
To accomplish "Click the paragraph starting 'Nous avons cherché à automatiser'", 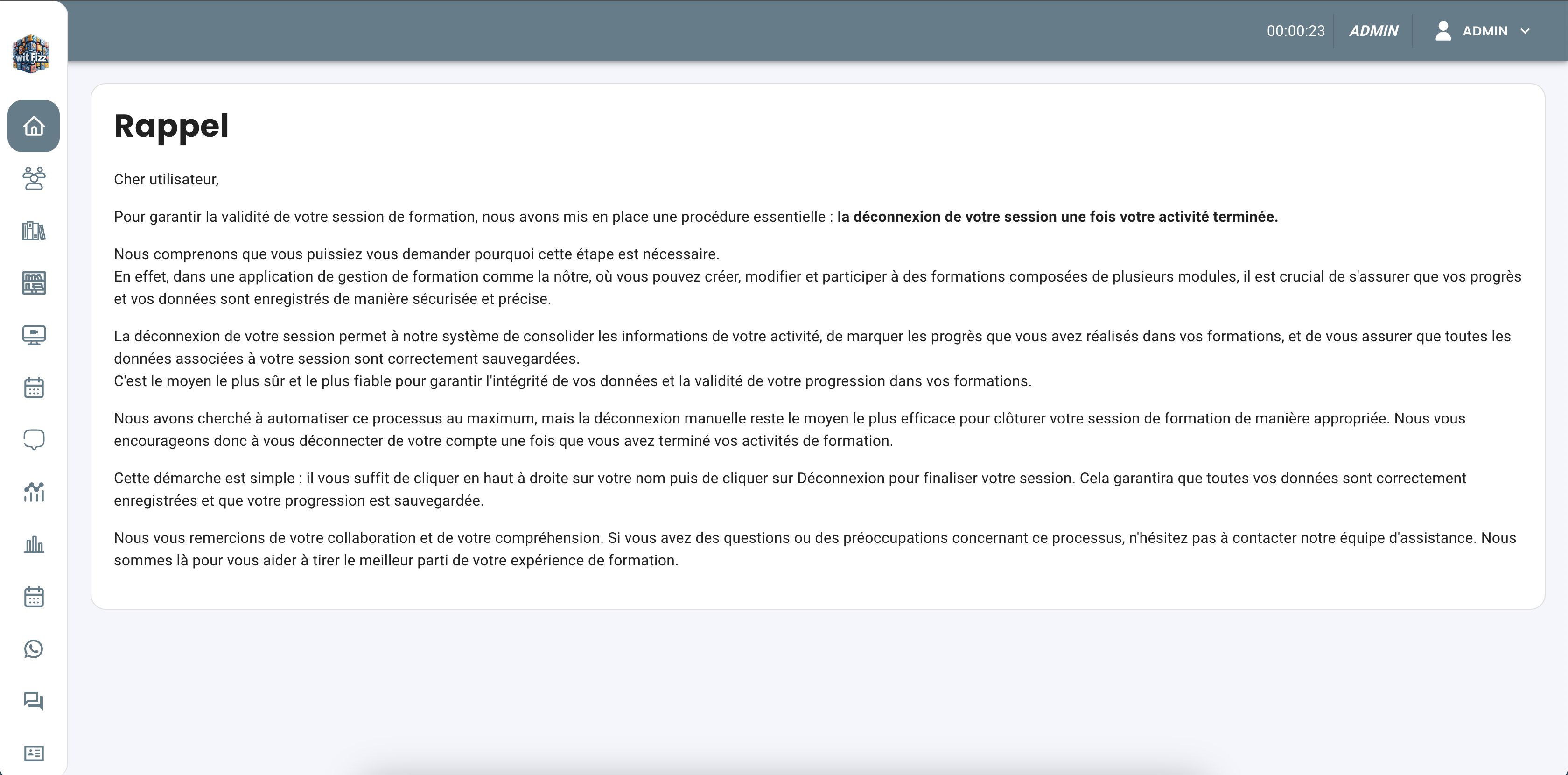I will point(790,429).
